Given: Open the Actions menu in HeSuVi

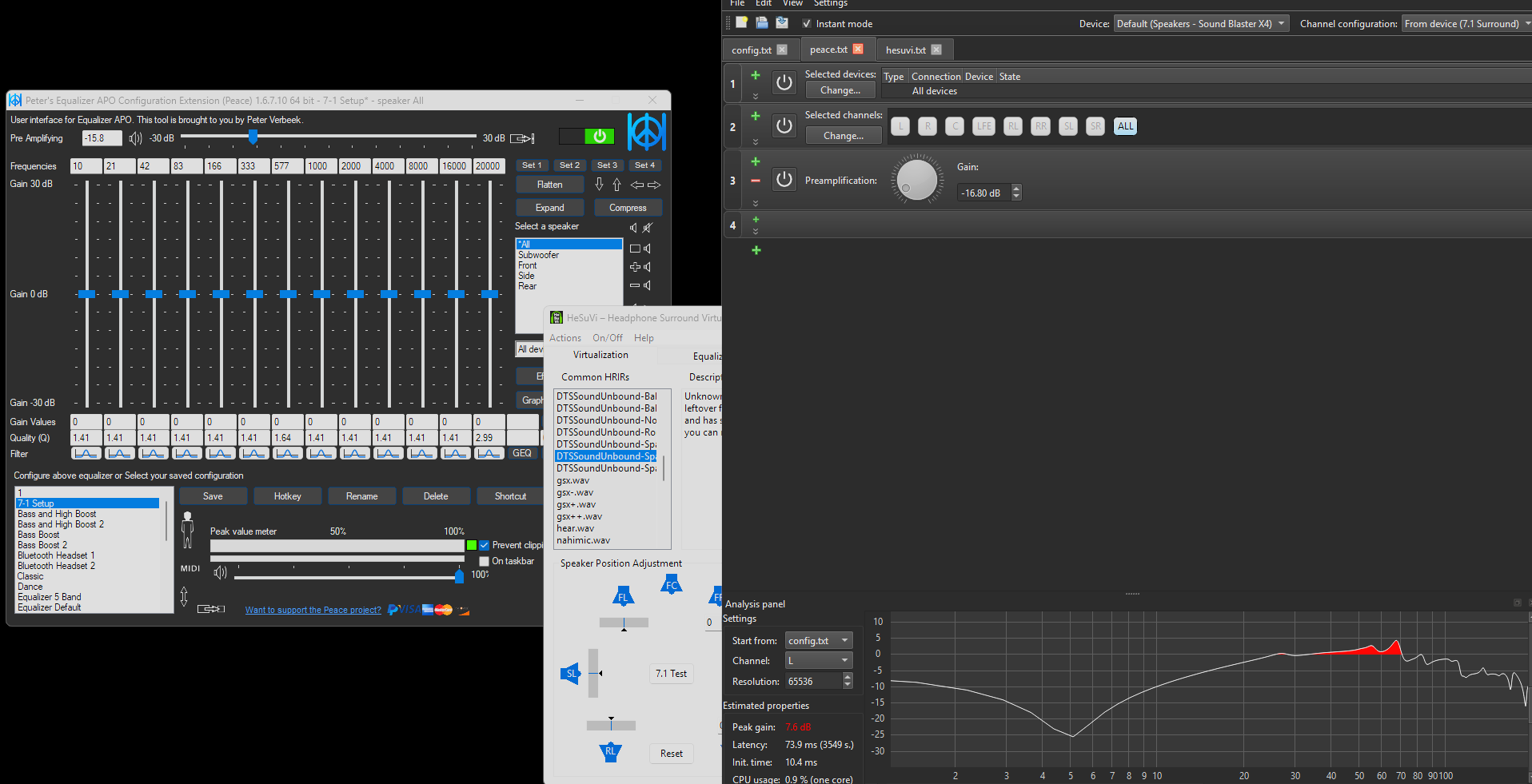Looking at the screenshot, I should pyautogui.click(x=565, y=338).
